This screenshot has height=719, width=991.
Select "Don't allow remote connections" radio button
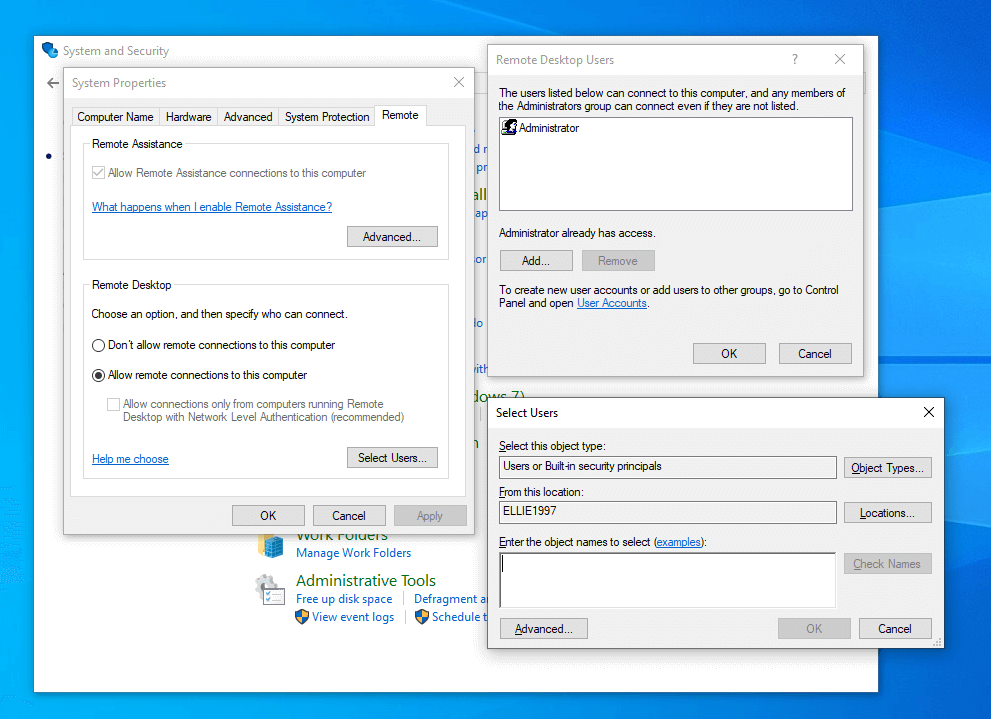pos(99,345)
